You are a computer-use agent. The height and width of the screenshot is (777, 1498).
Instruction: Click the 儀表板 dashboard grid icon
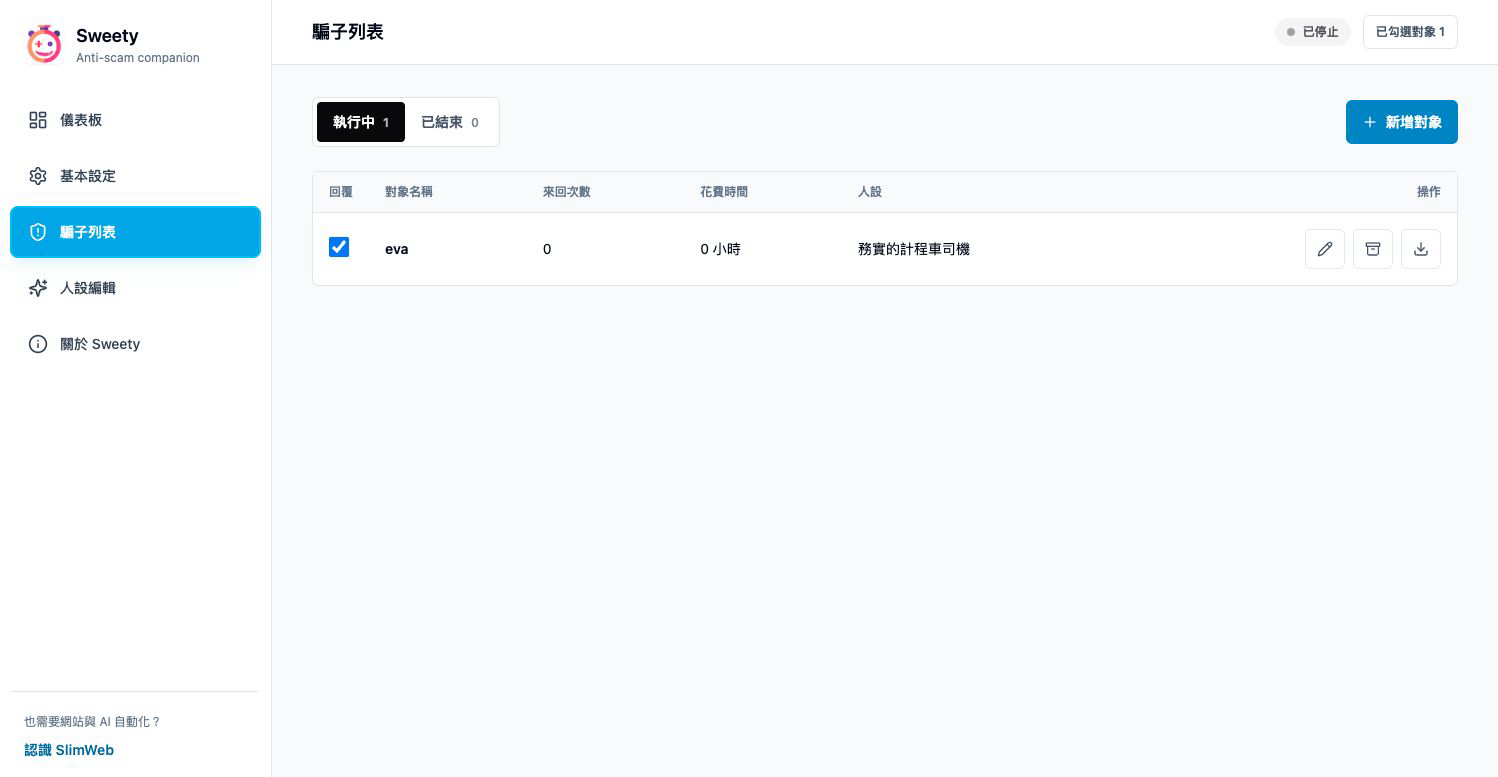(x=38, y=120)
